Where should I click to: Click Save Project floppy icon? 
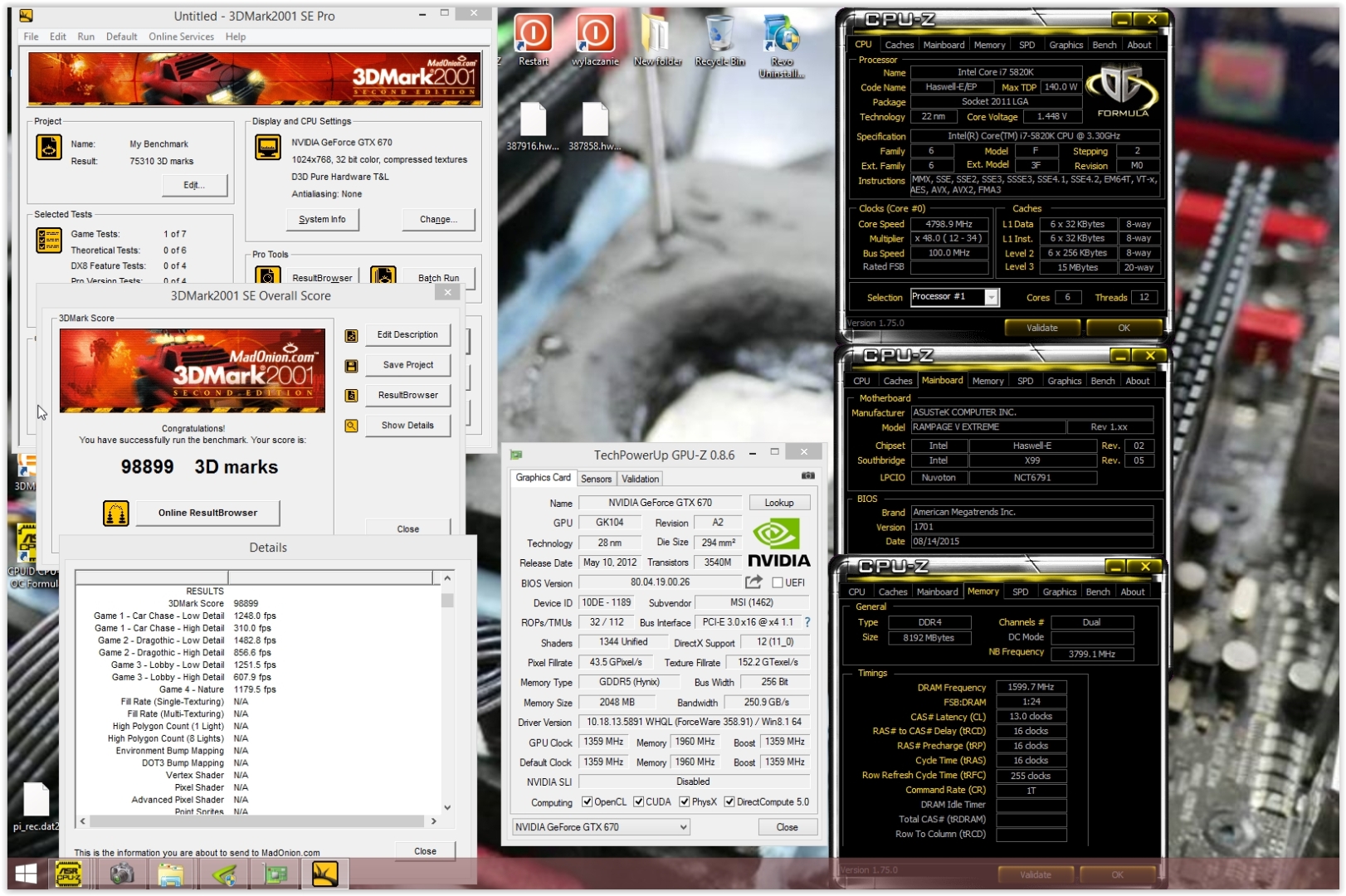click(x=351, y=366)
